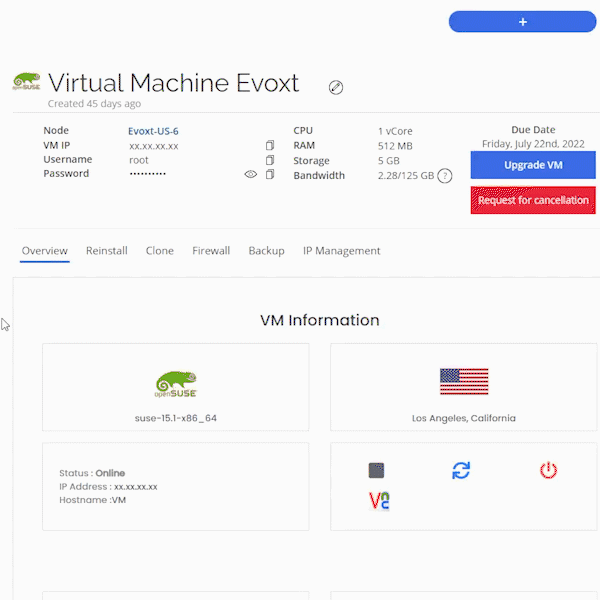
Task: Open bandwidth help question mark icon
Action: tap(445, 176)
